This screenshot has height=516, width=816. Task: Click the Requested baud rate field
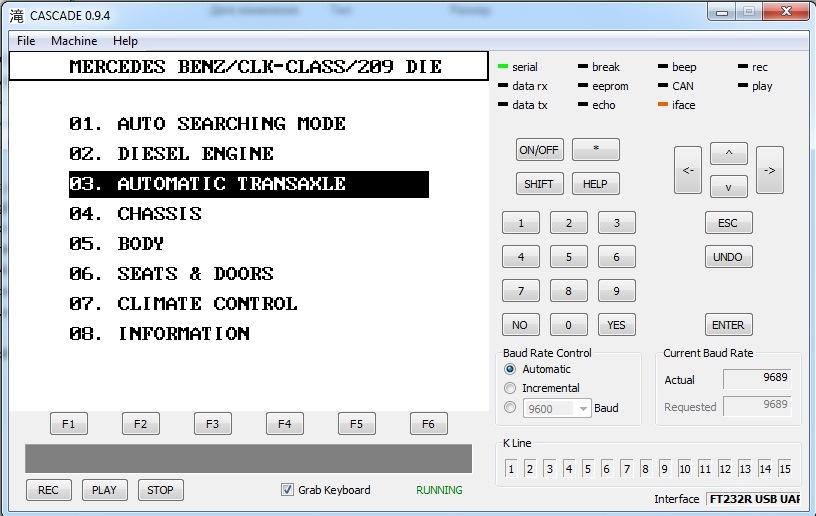click(757, 405)
